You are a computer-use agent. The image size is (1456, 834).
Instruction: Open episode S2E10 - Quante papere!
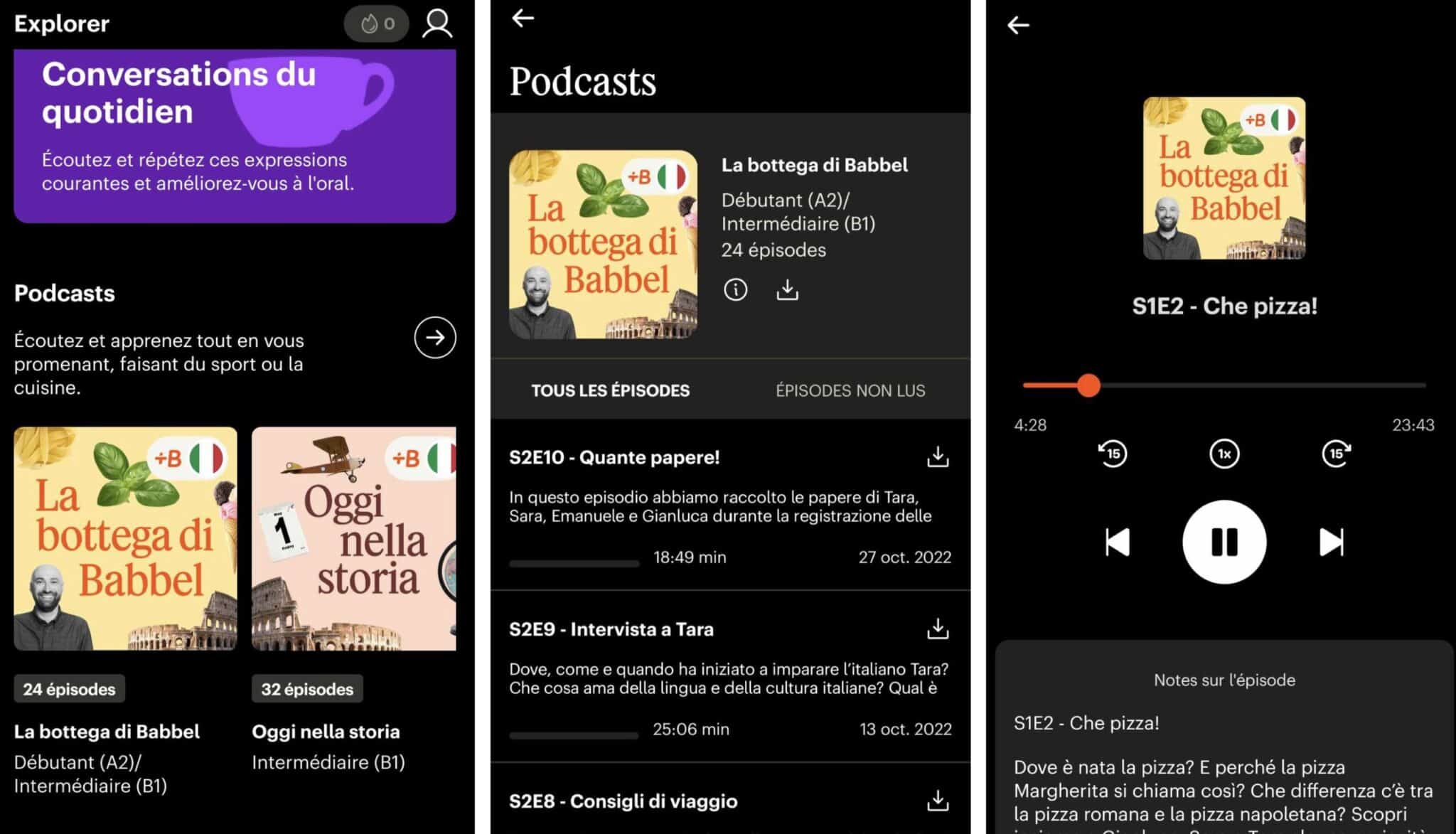point(614,457)
